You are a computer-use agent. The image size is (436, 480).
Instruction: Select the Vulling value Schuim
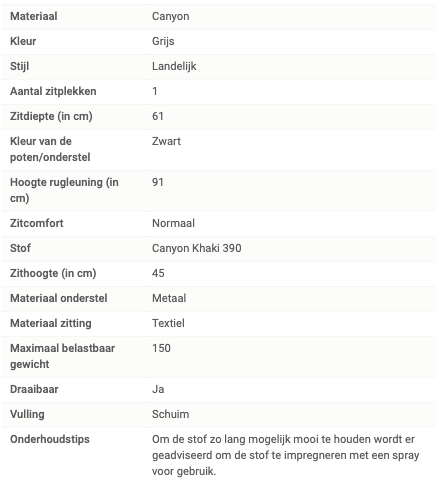pos(170,414)
